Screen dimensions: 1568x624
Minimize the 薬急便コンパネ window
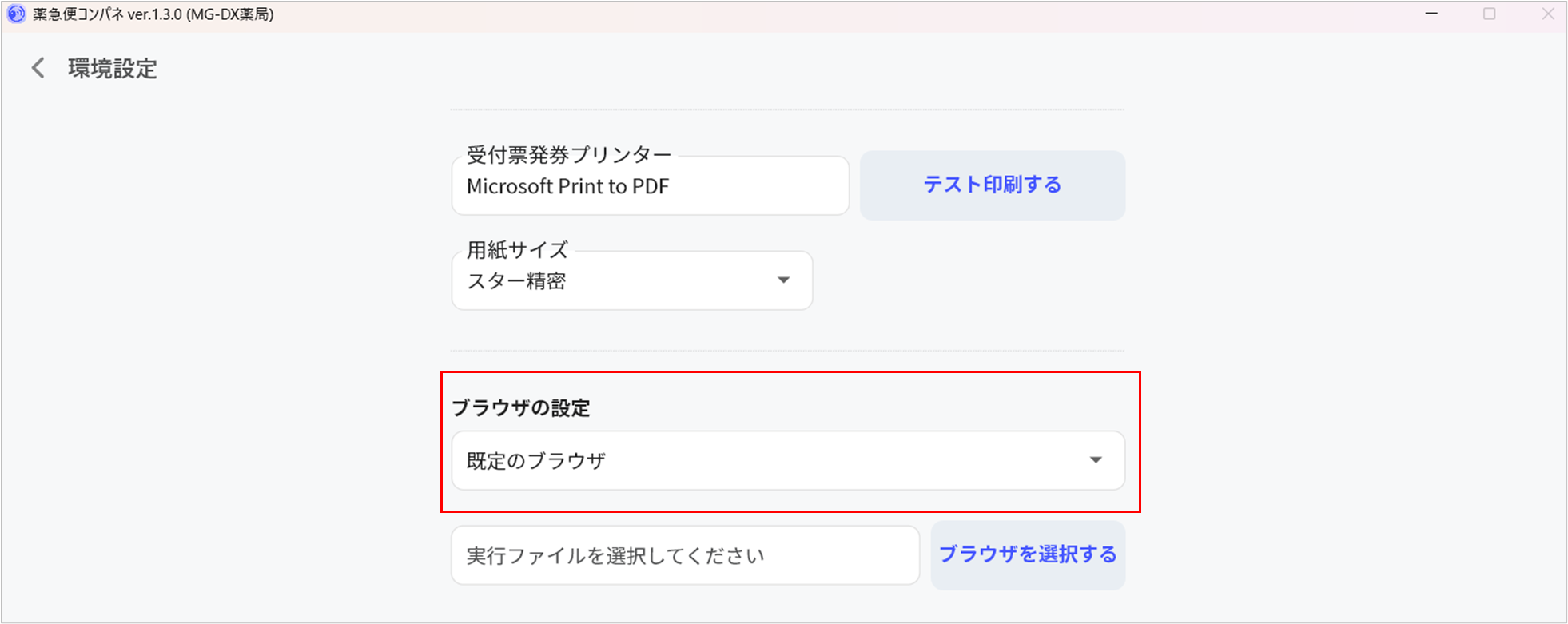[1431, 14]
